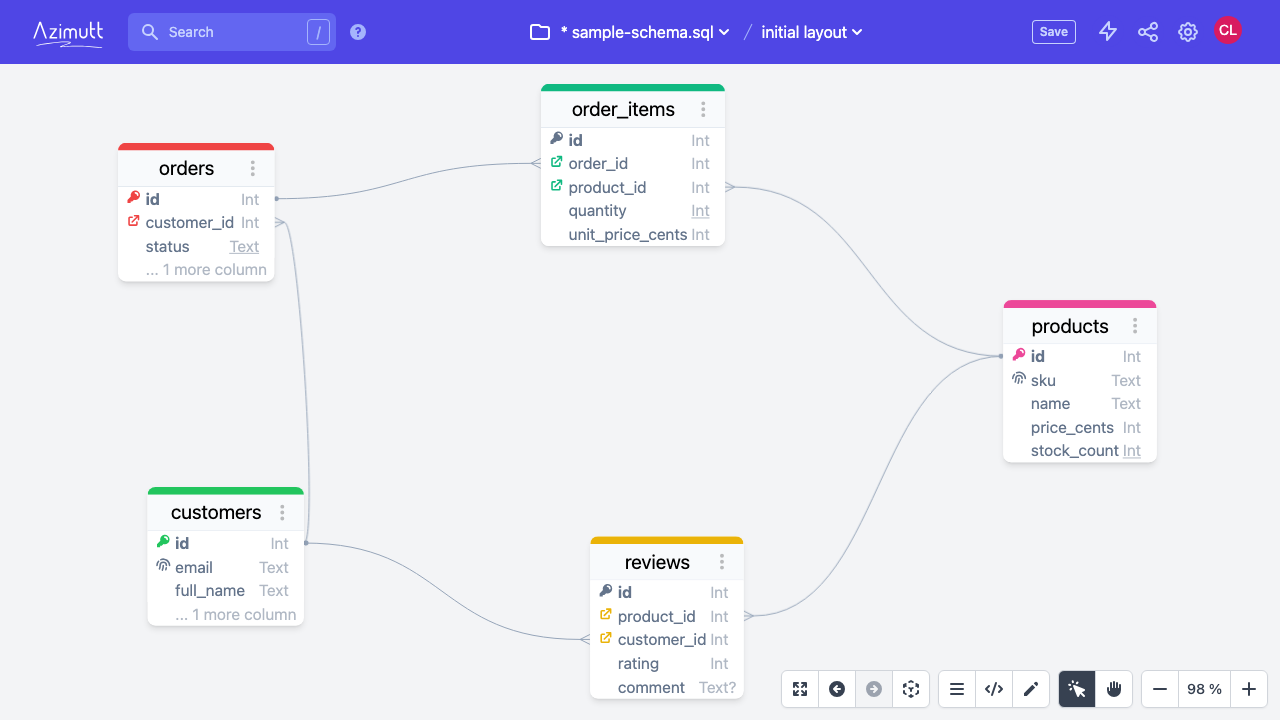This screenshot has height=720, width=1280.
Task: Select the sku column in products
Action: [1080, 380]
